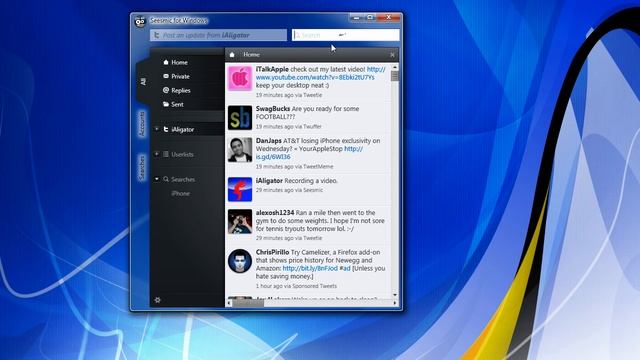Click the SwagBucks username
This screenshot has width=640, height=360.
(x=273, y=109)
